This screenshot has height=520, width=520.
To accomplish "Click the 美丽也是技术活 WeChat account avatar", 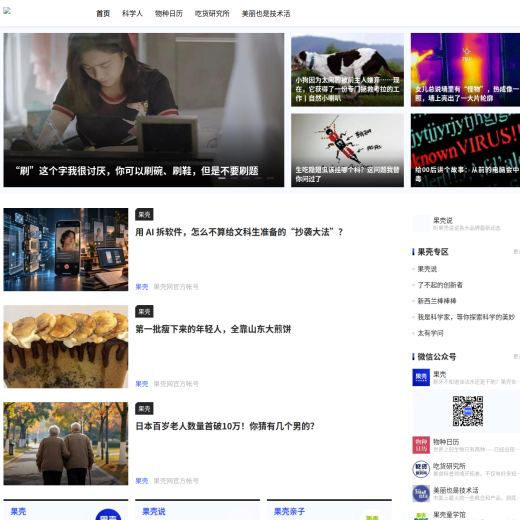I will pyautogui.click(x=421, y=493).
